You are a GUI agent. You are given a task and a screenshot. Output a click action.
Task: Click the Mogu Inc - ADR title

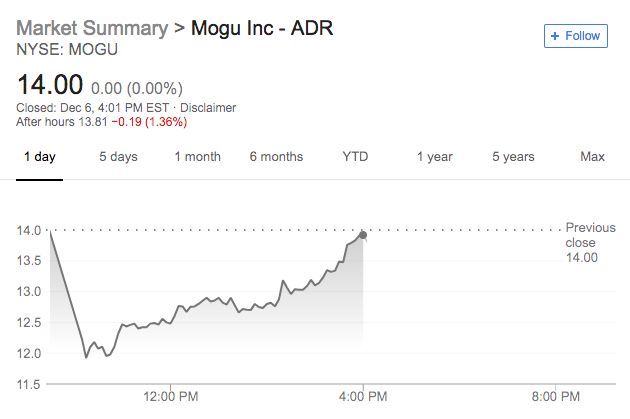tap(261, 27)
